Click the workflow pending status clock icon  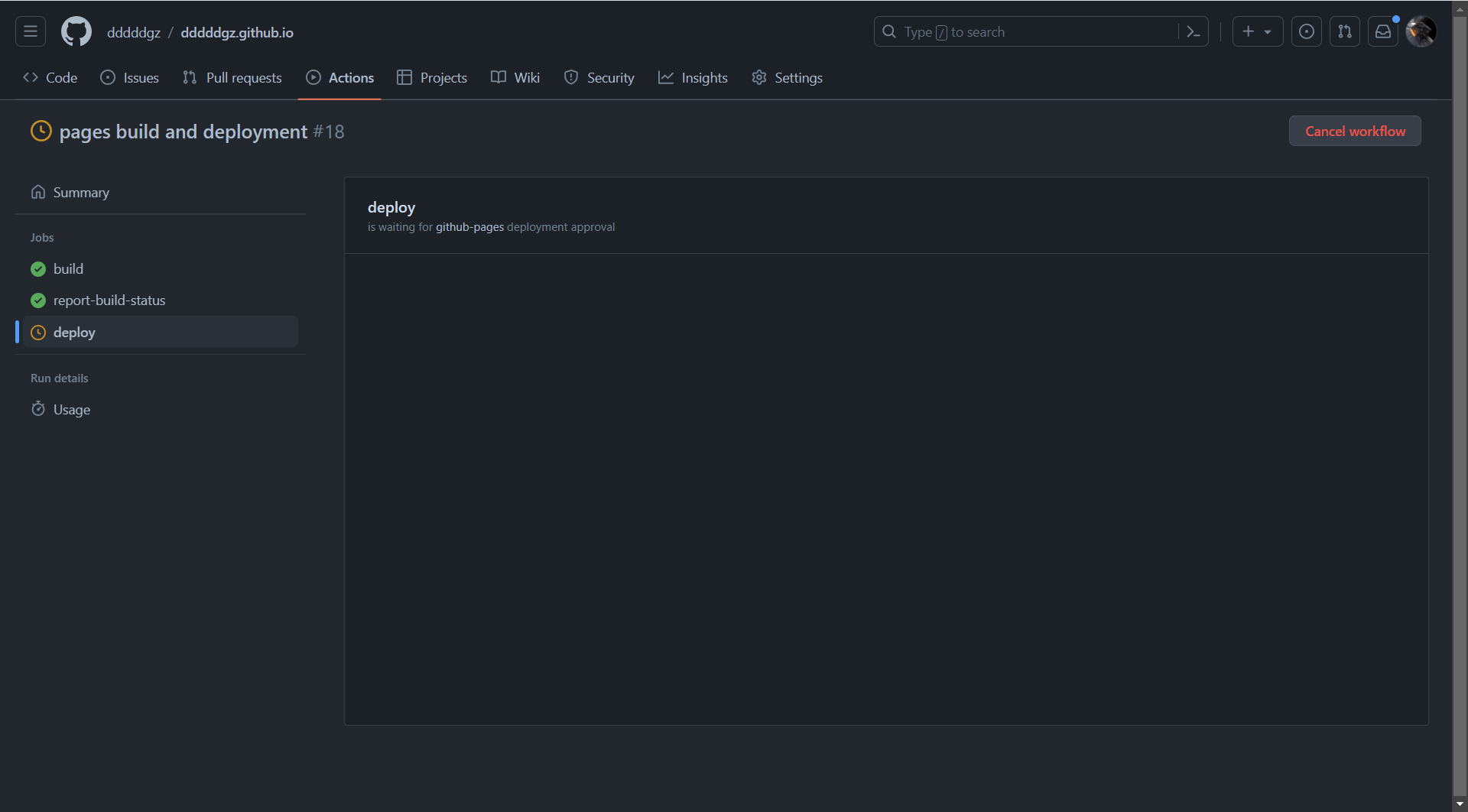tap(41, 131)
